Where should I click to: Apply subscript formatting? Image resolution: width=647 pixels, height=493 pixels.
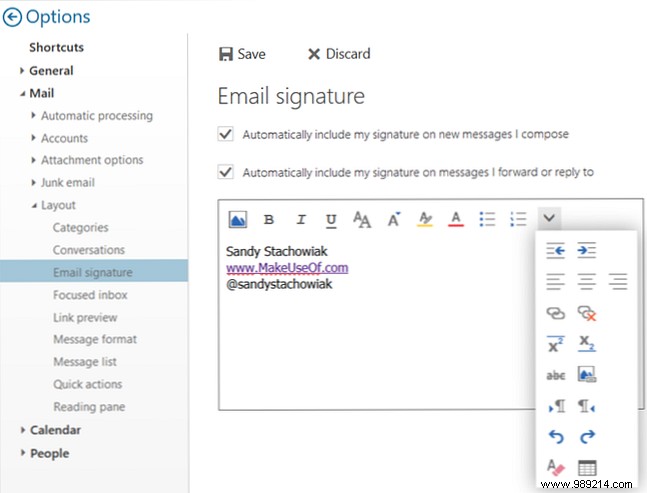coord(587,343)
